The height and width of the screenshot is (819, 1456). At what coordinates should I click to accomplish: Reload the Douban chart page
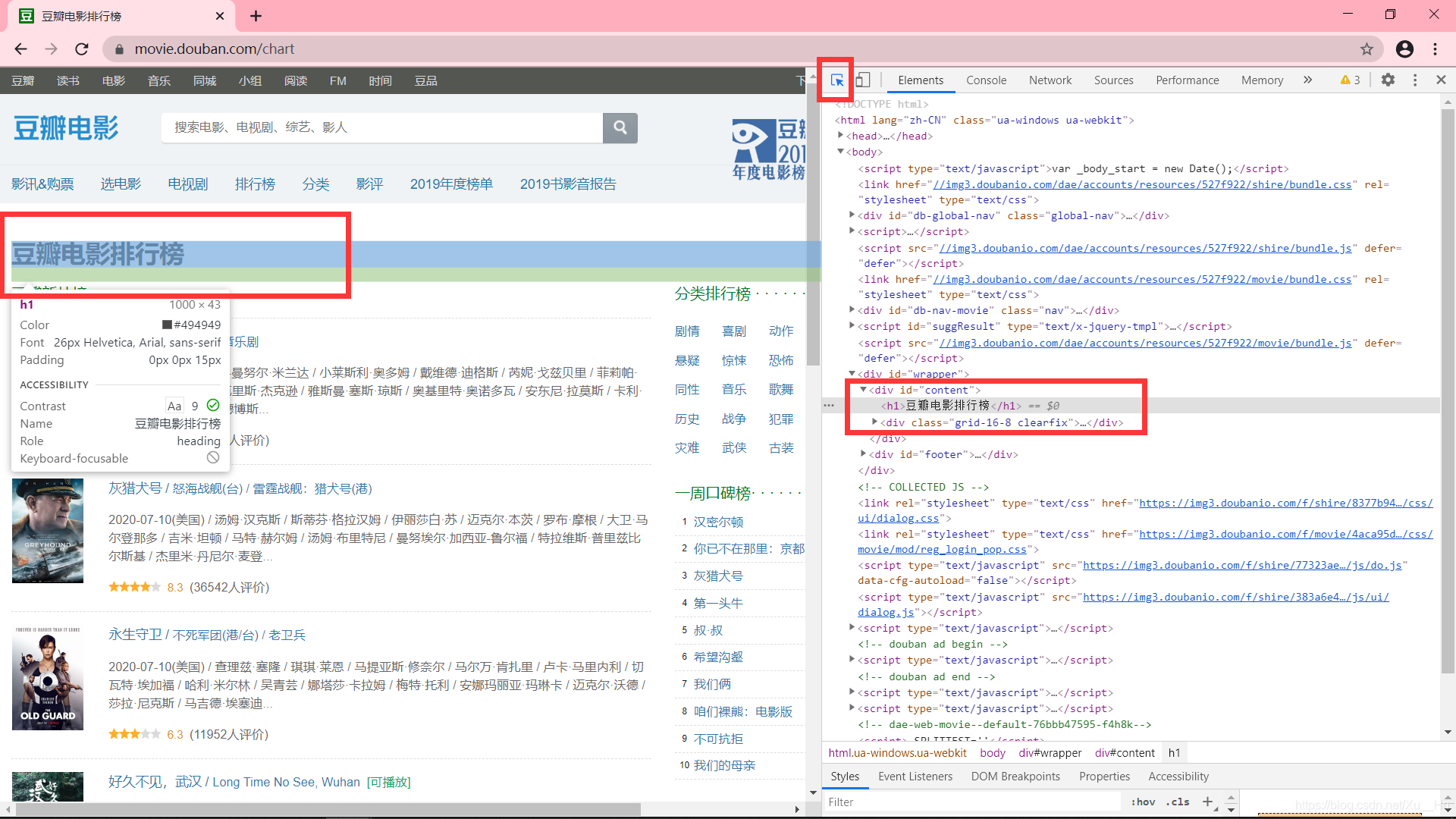[82, 49]
